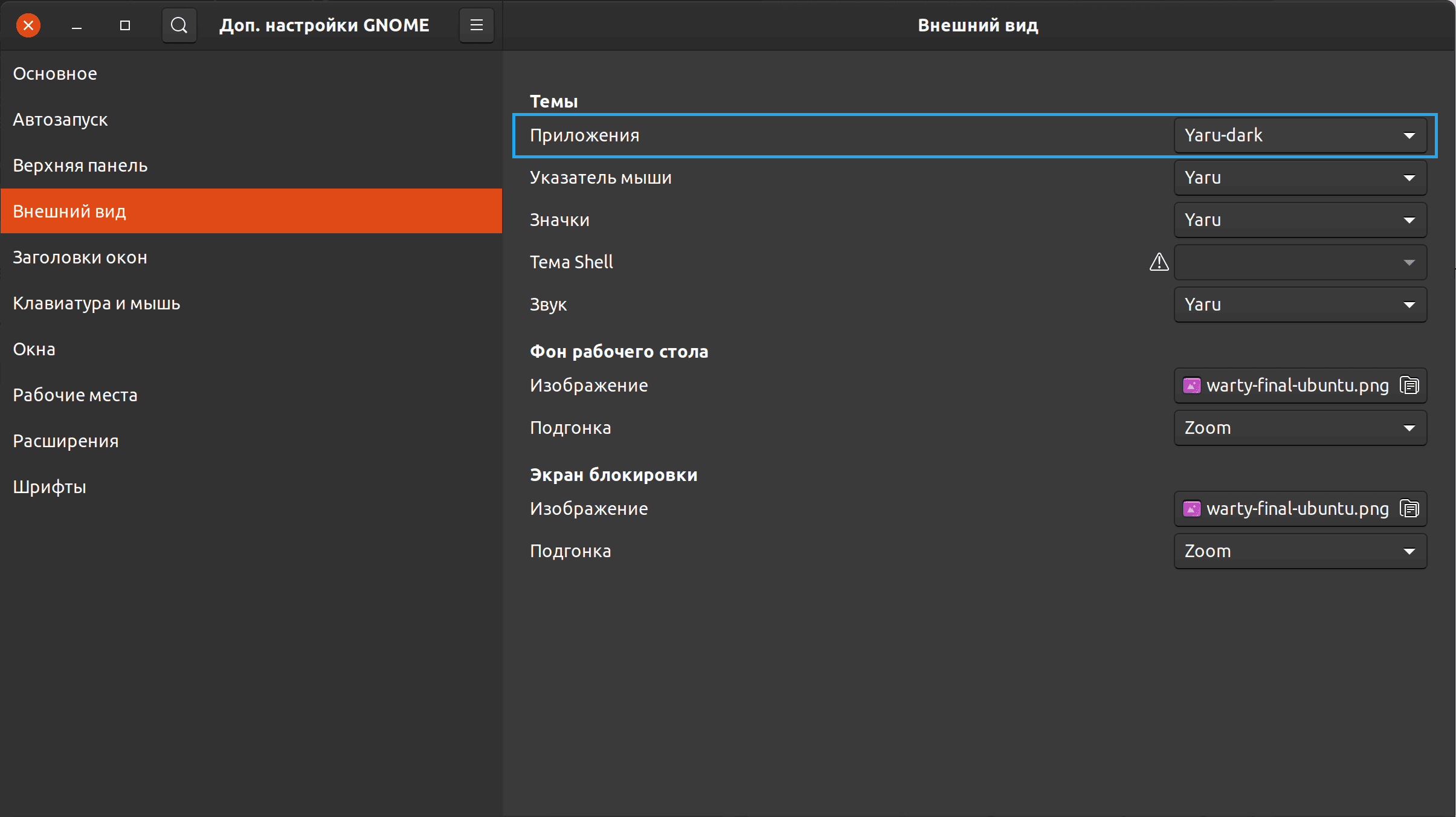
Task: Select the Основное sidebar section
Action: pos(251,74)
